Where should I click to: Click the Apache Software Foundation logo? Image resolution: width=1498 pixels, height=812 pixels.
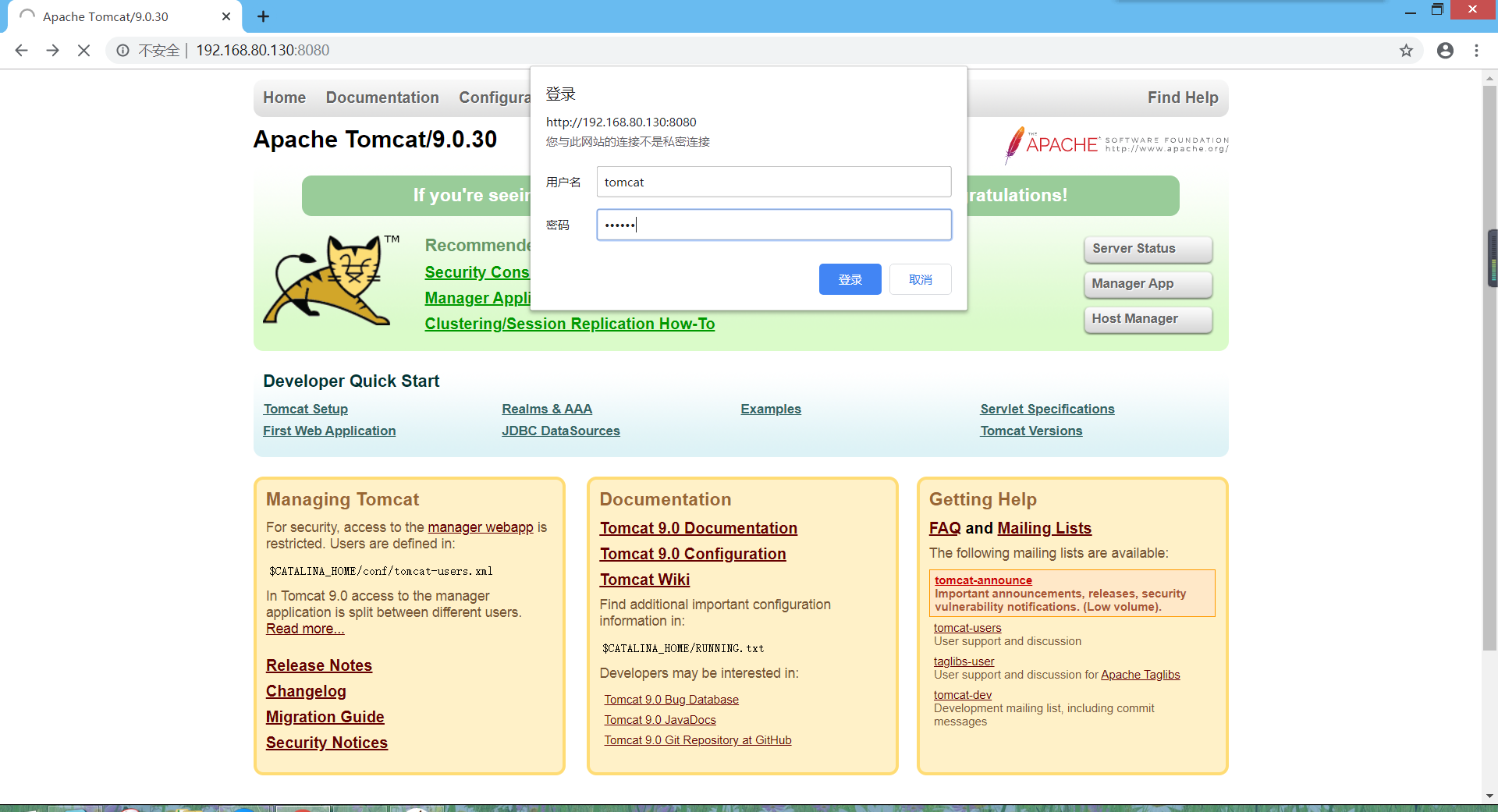[1116, 144]
